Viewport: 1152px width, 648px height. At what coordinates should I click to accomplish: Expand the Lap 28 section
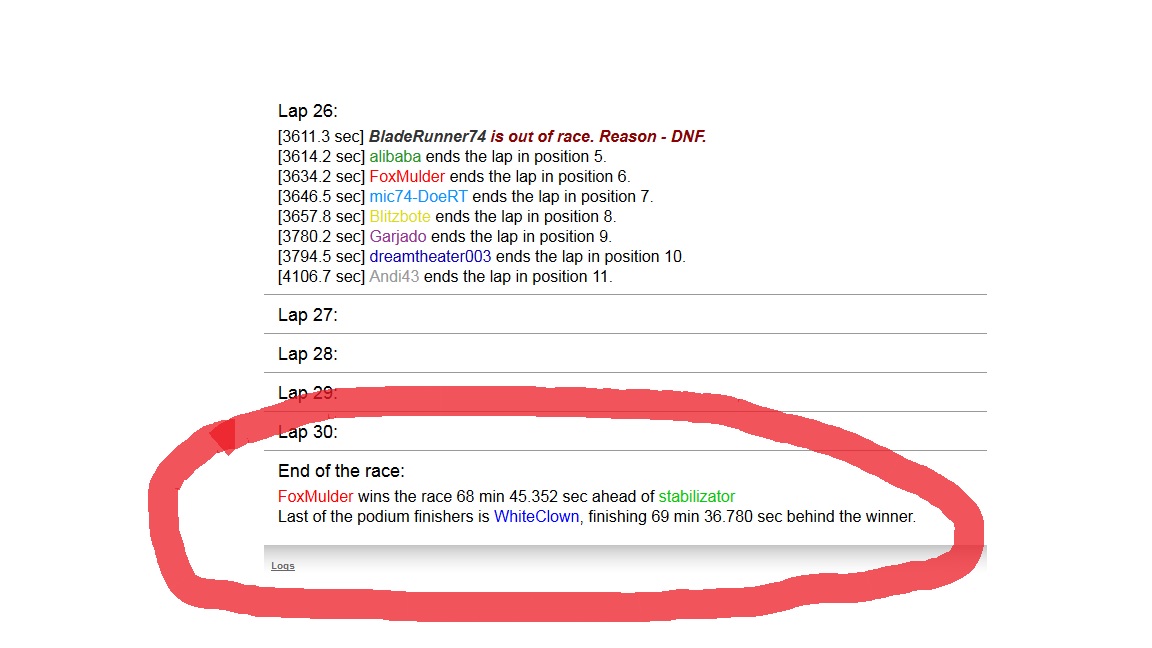[x=308, y=354]
